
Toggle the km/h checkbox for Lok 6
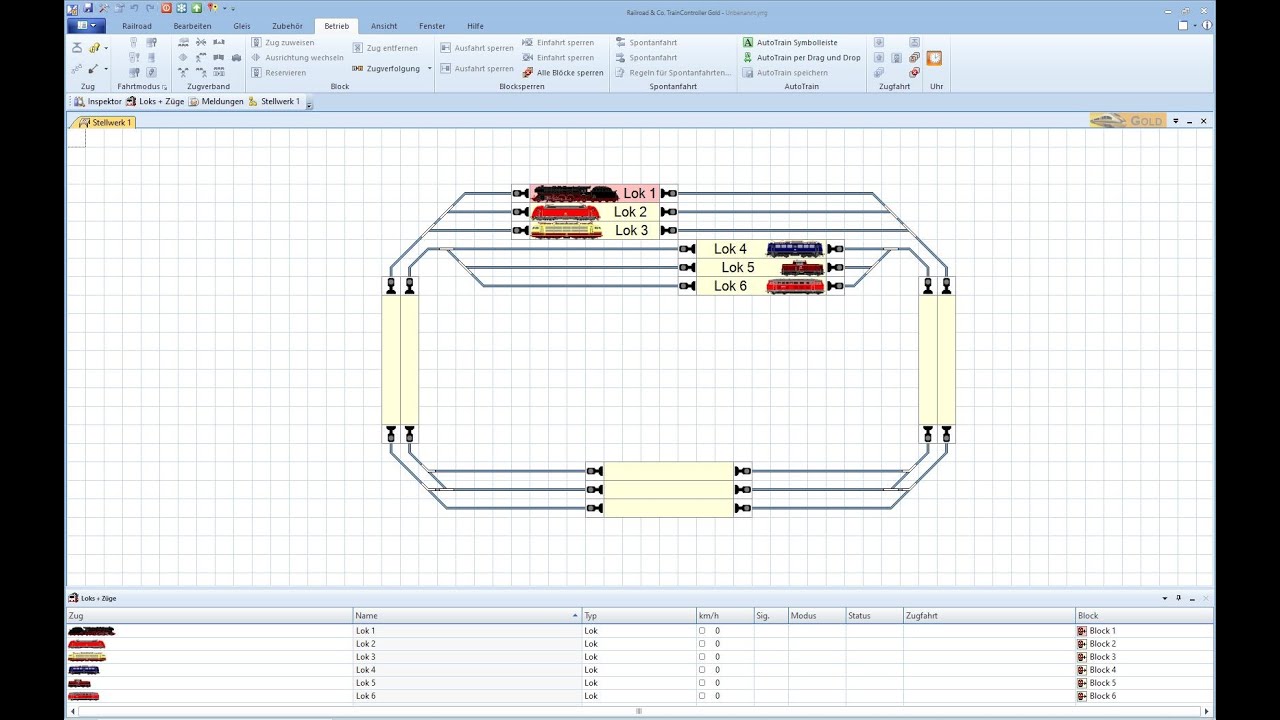pos(702,696)
